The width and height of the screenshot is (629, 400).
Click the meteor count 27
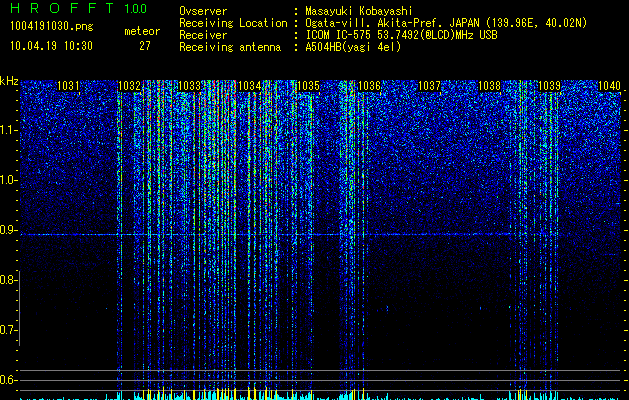[x=145, y=46]
